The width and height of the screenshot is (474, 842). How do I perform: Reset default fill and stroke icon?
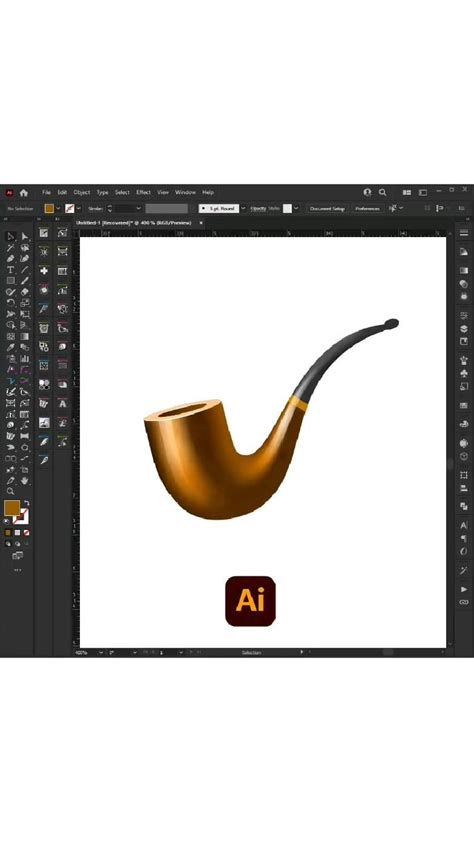pos(6,521)
